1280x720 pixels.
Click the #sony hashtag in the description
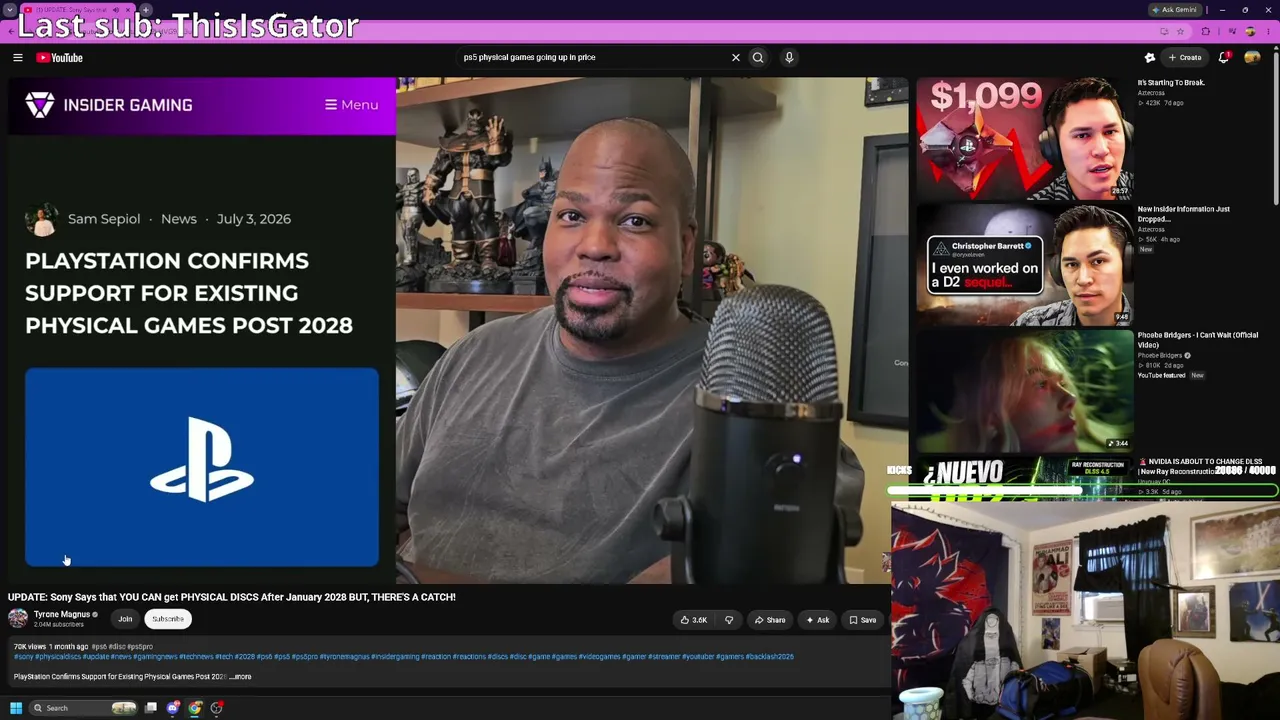[x=23, y=657]
